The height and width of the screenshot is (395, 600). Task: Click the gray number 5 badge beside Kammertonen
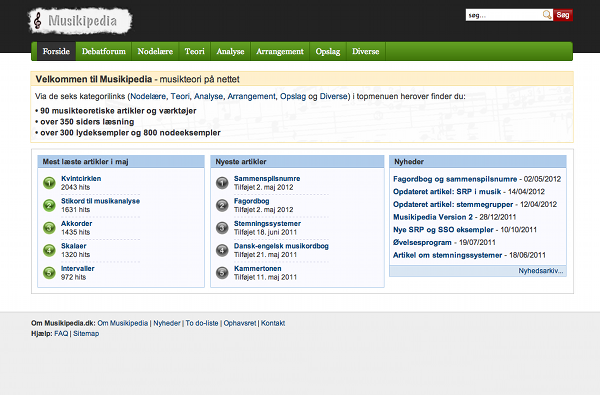(x=222, y=273)
